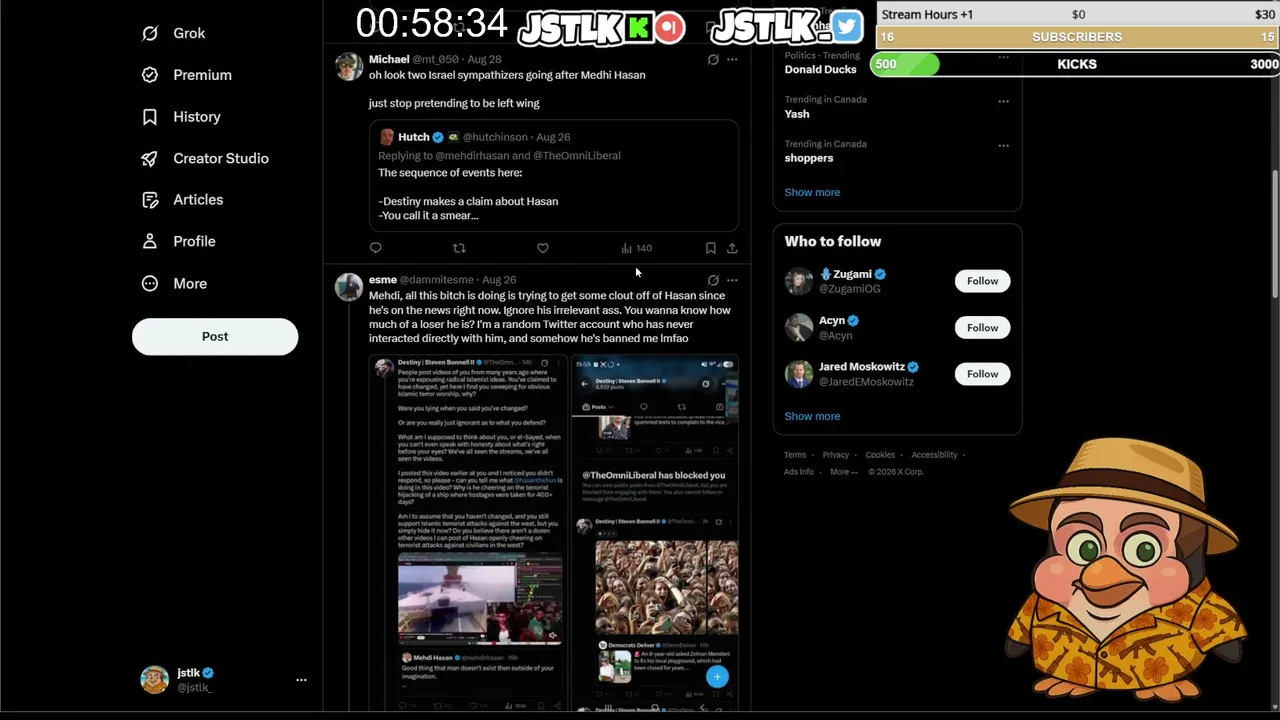Ask Grok about esme's tweet
Viewport: 1280px width, 720px height.
click(x=713, y=280)
